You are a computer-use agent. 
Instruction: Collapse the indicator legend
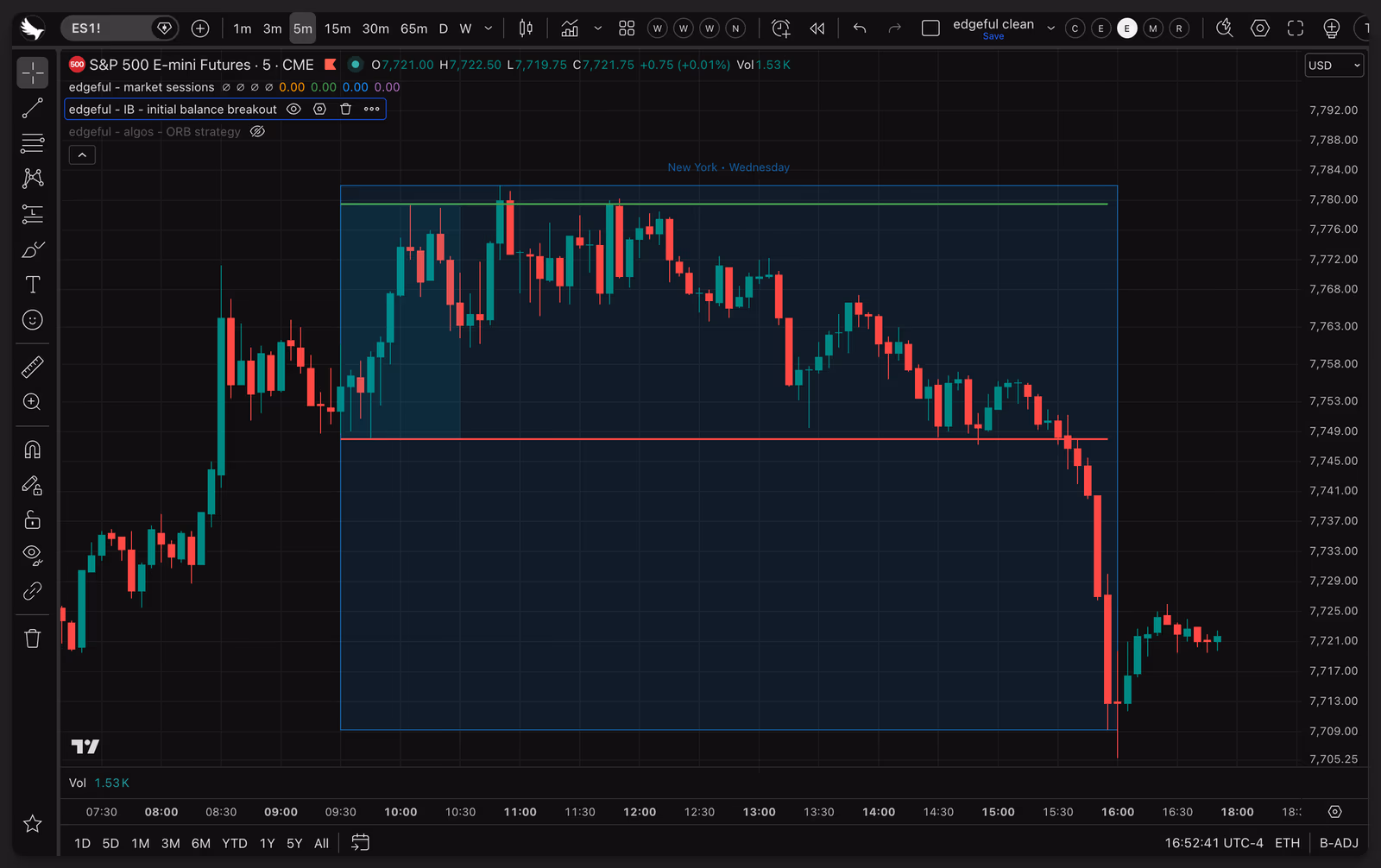tap(82, 155)
